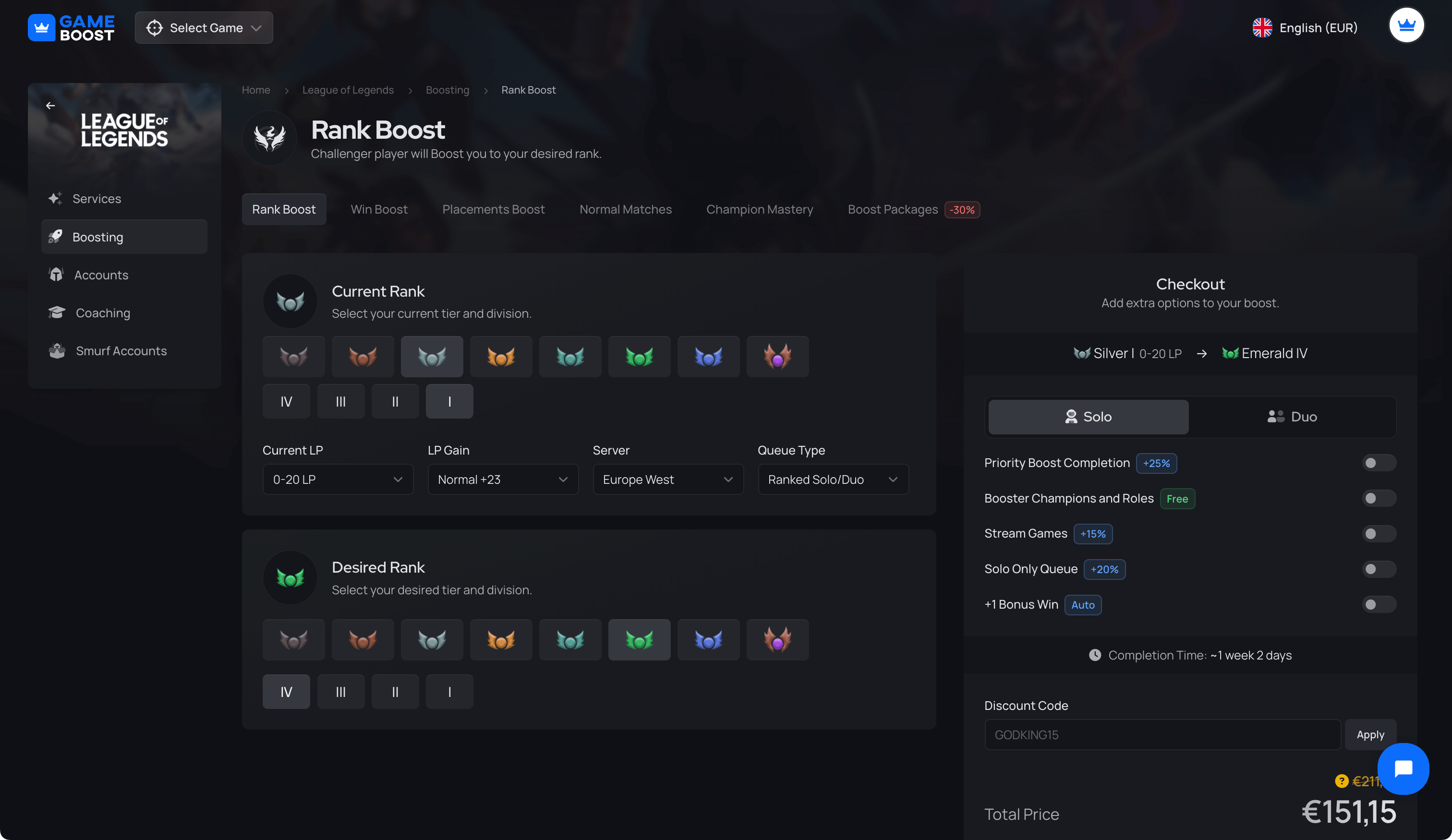Viewport: 1452px width, 840px height.
Task: Select the Bronze rank tier icon
Action: 362,355
